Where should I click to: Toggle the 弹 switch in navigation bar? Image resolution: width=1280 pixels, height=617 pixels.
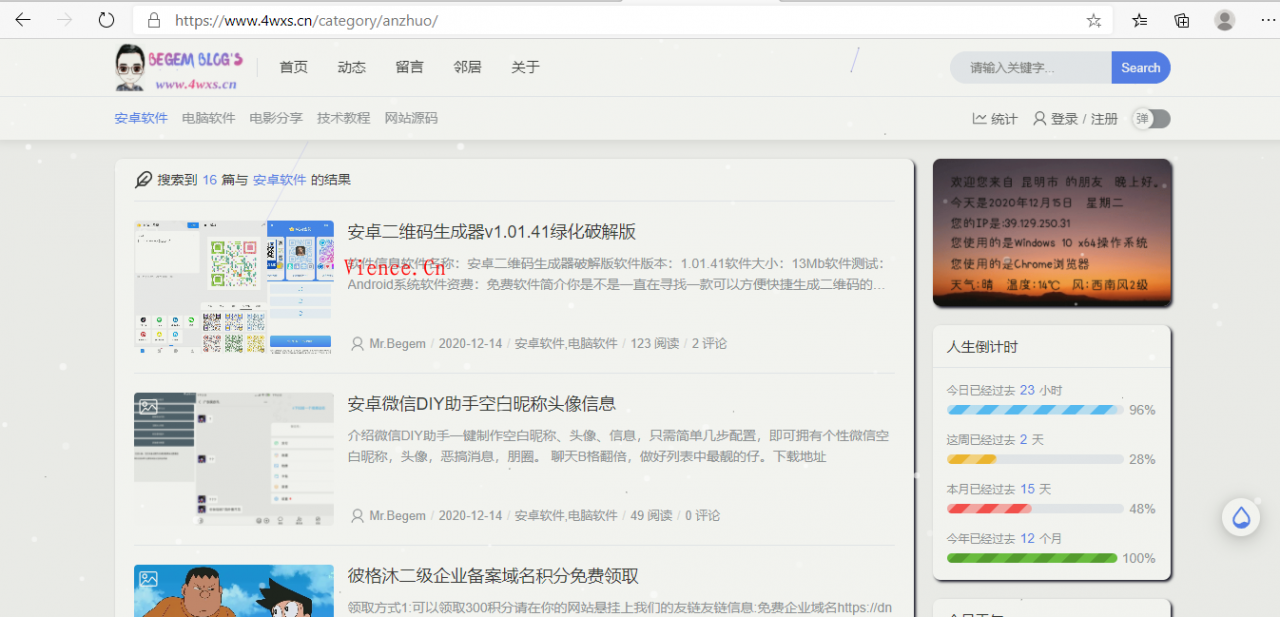pos(1151,119)
